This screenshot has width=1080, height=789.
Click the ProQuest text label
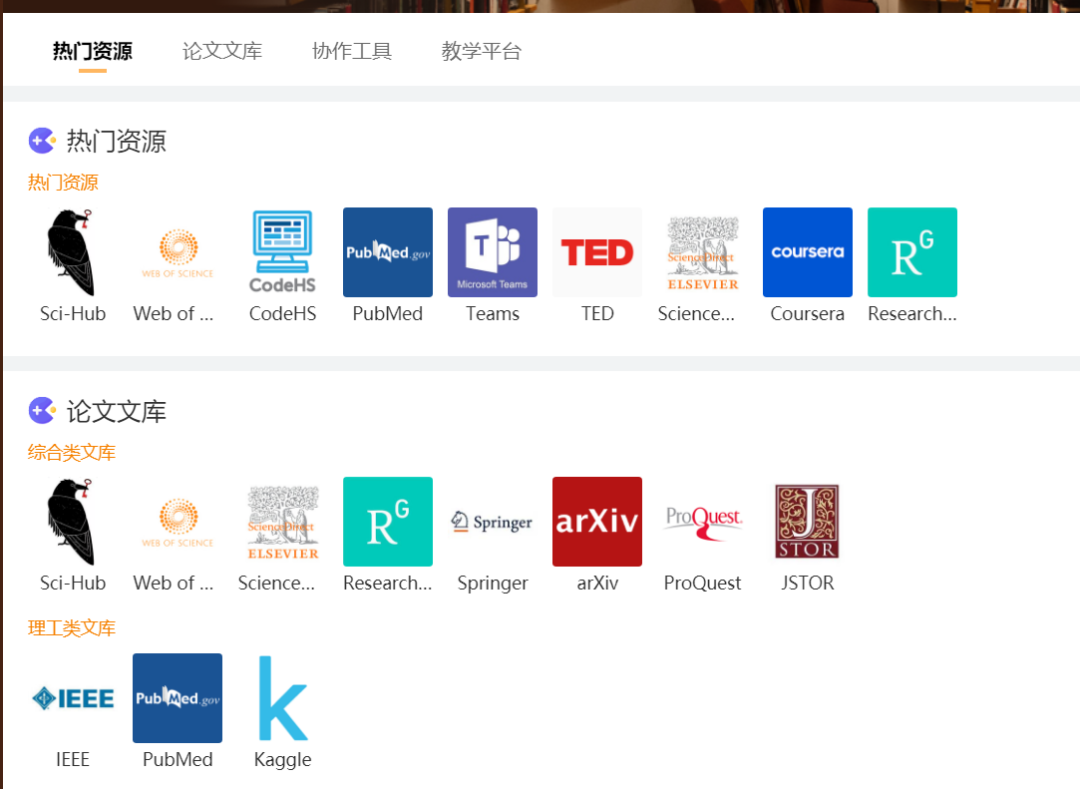703,583
